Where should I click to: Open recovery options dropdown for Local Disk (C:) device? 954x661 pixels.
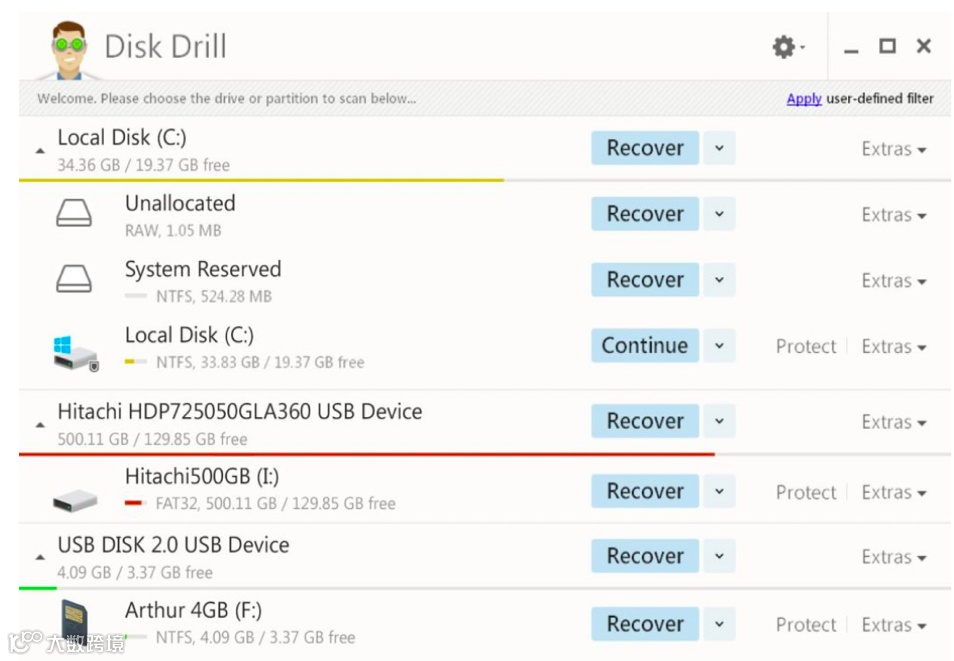tap(719, 148)
